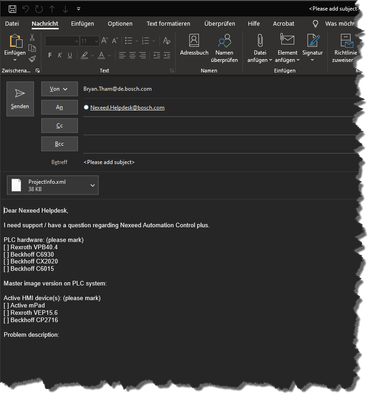The image size is (374, 400).
Task: Click the Bcc button
Action: click(x=59, y=144)
